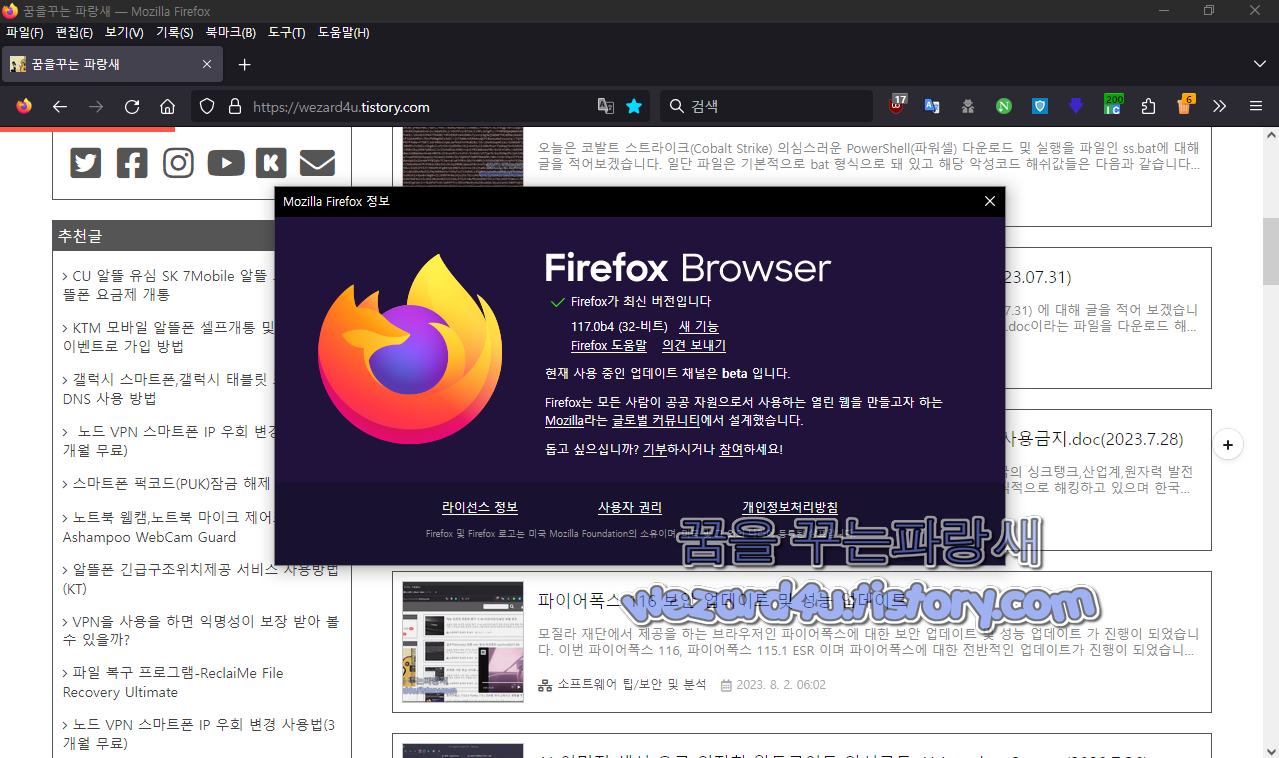Open the Kakao channel icon

[271, 162]
